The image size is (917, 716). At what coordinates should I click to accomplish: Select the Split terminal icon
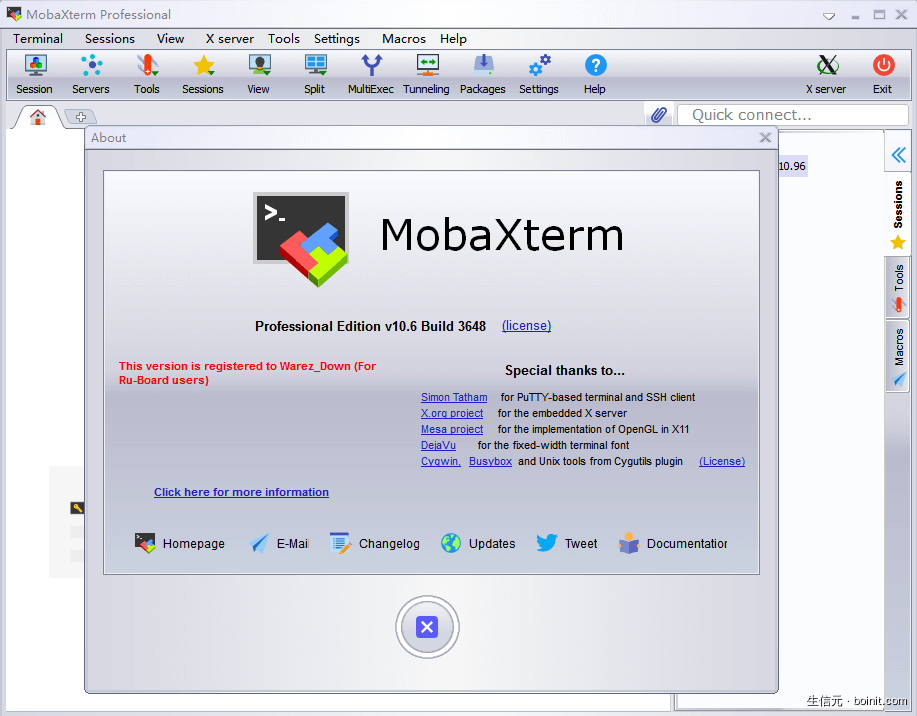pos(315,74)
